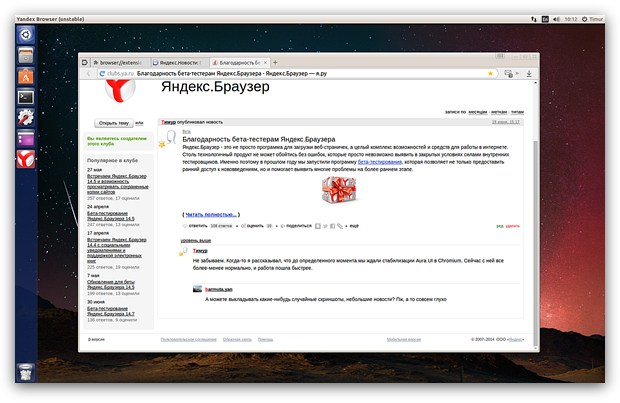The height and width of the screenshot is (403, 620).
Task: Click the Facebook share icon
Action: coord(333,226)
